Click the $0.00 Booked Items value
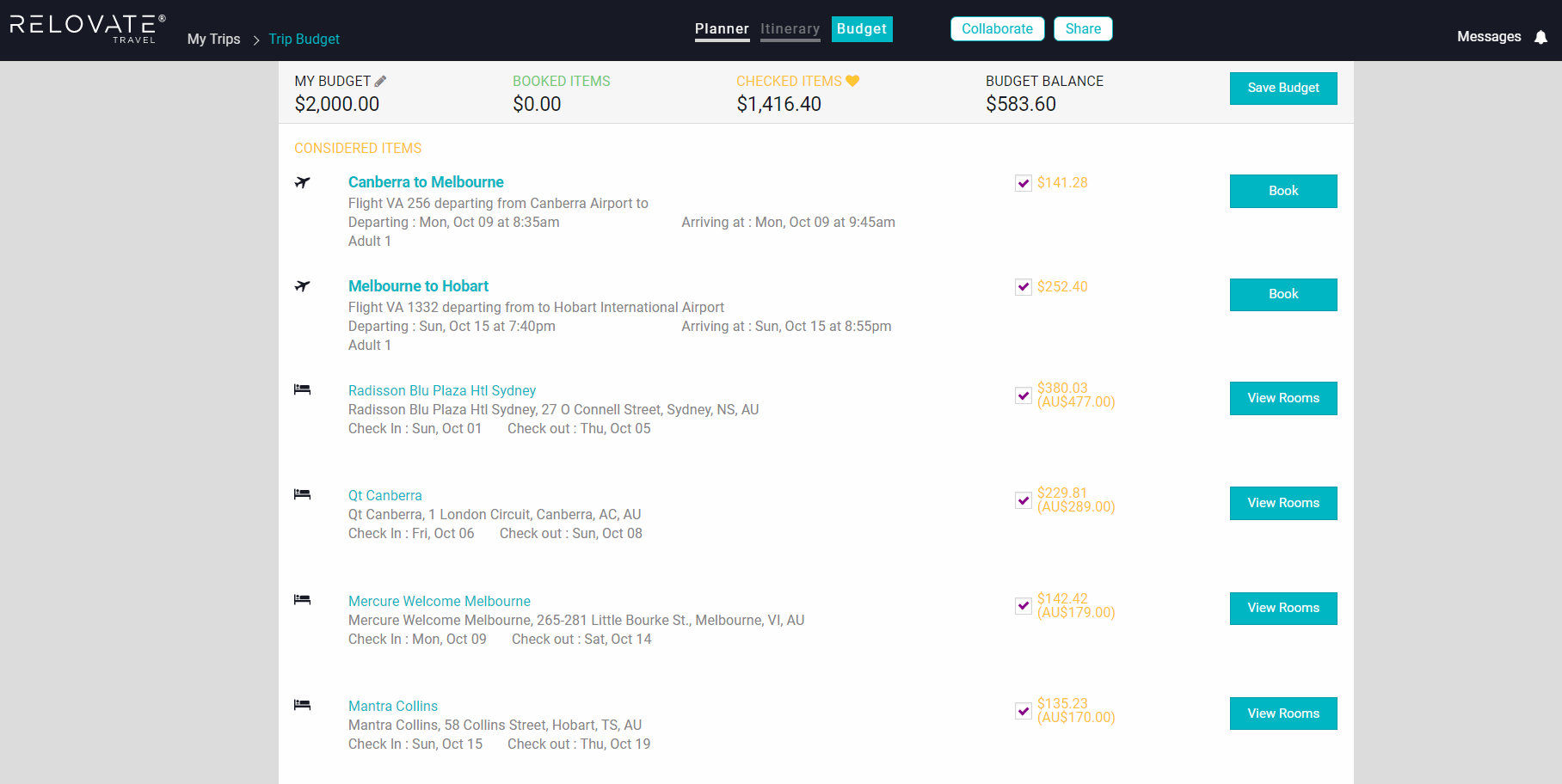The width and height of the screenshot is (1562, 784). [537, 104]
